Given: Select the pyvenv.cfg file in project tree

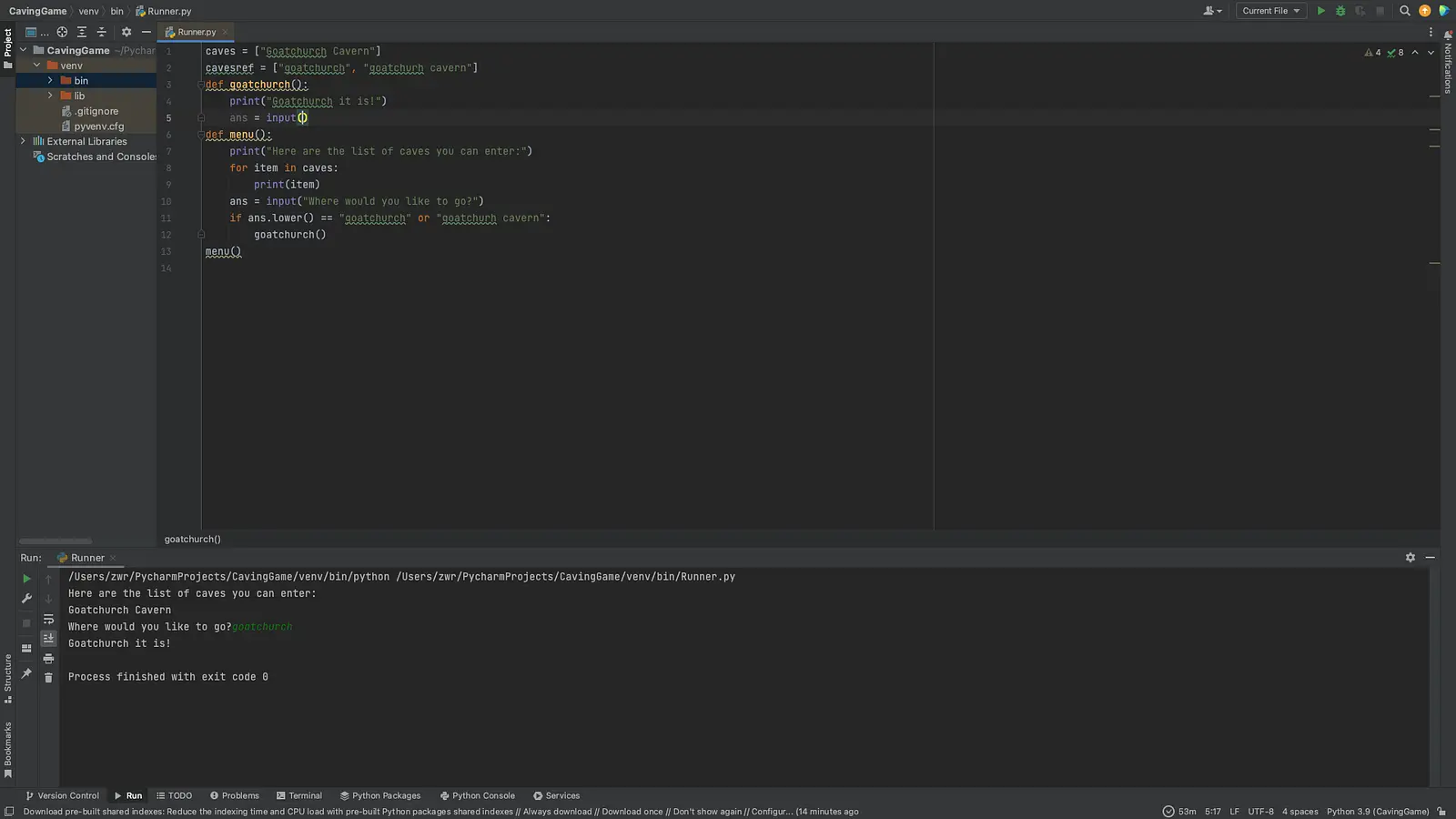Looking at the screenshot, I should pyautogui.click(x=98, y=126).
